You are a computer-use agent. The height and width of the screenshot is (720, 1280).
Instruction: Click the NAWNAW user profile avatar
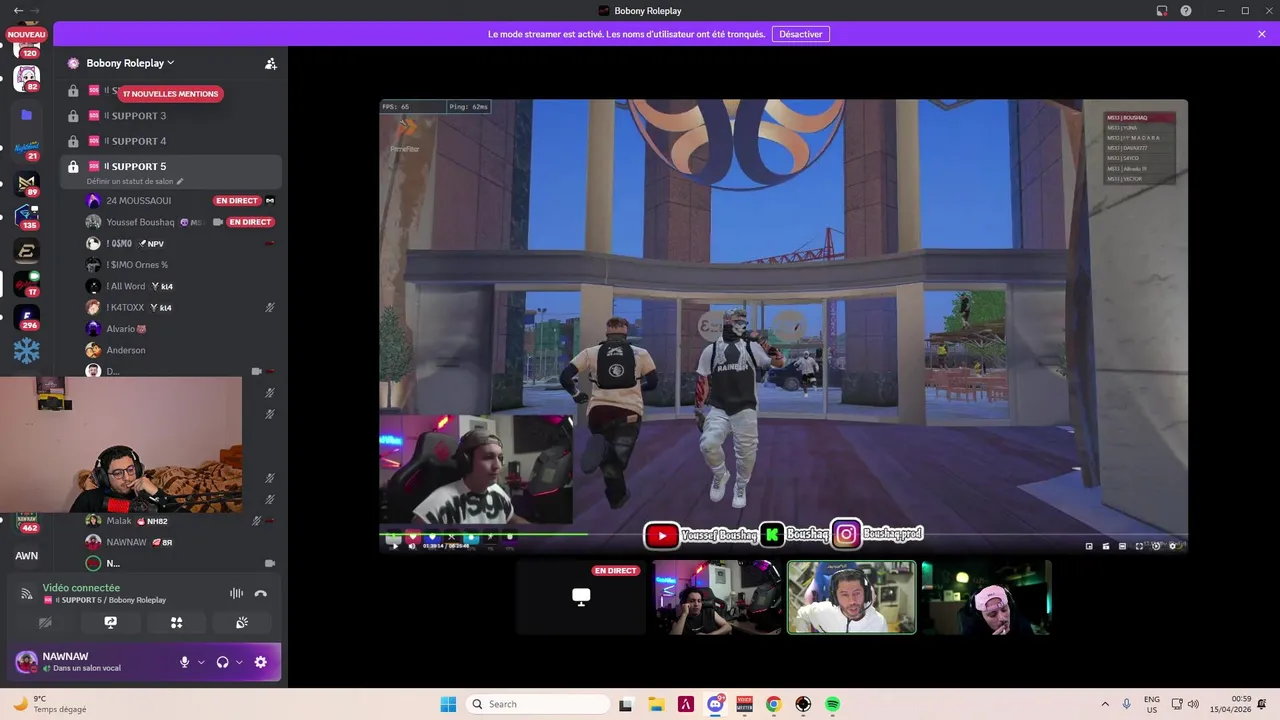[x=27, y=662]
